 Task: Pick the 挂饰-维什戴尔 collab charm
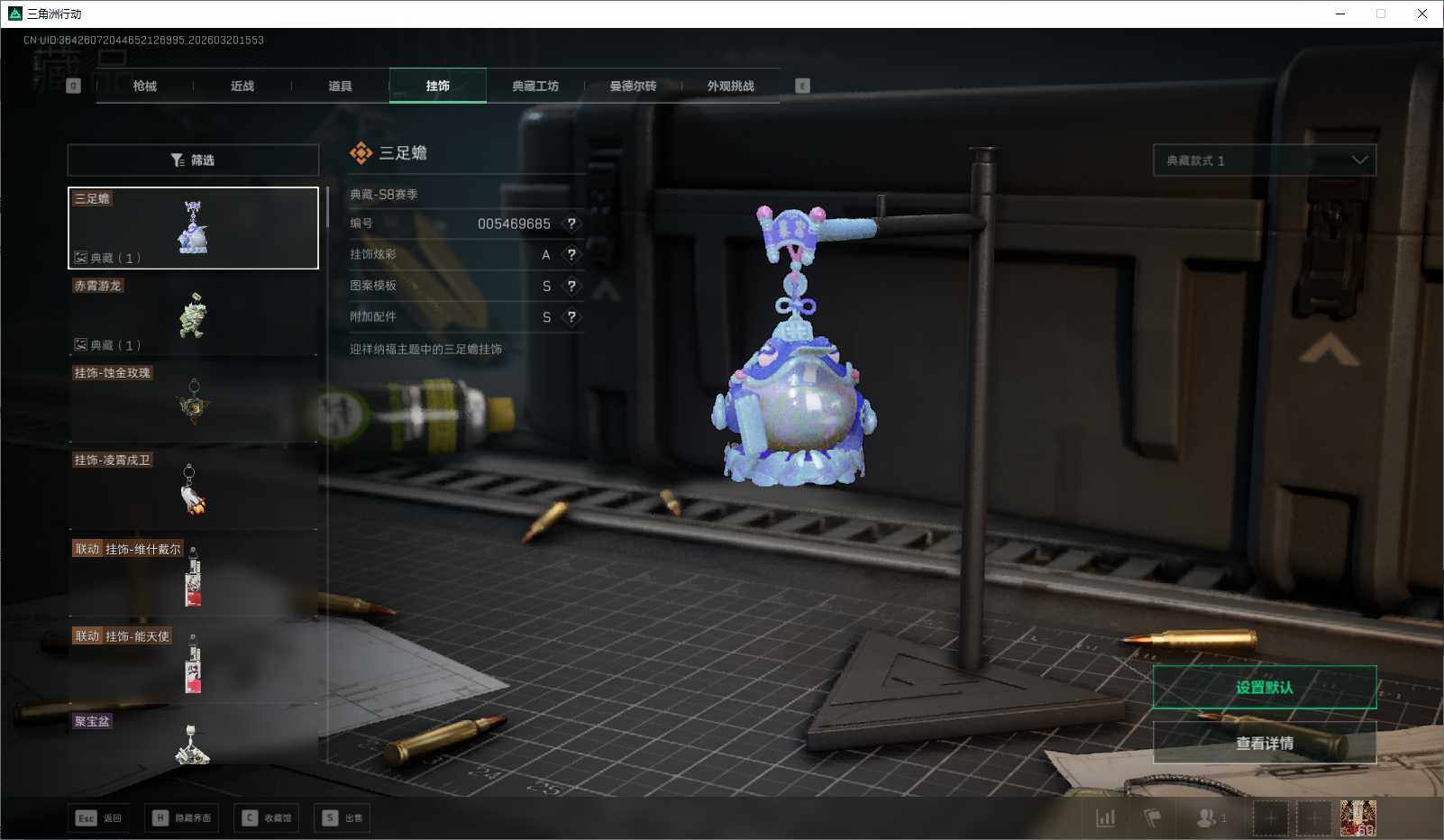pyautogui.click(x=193, y=577)
